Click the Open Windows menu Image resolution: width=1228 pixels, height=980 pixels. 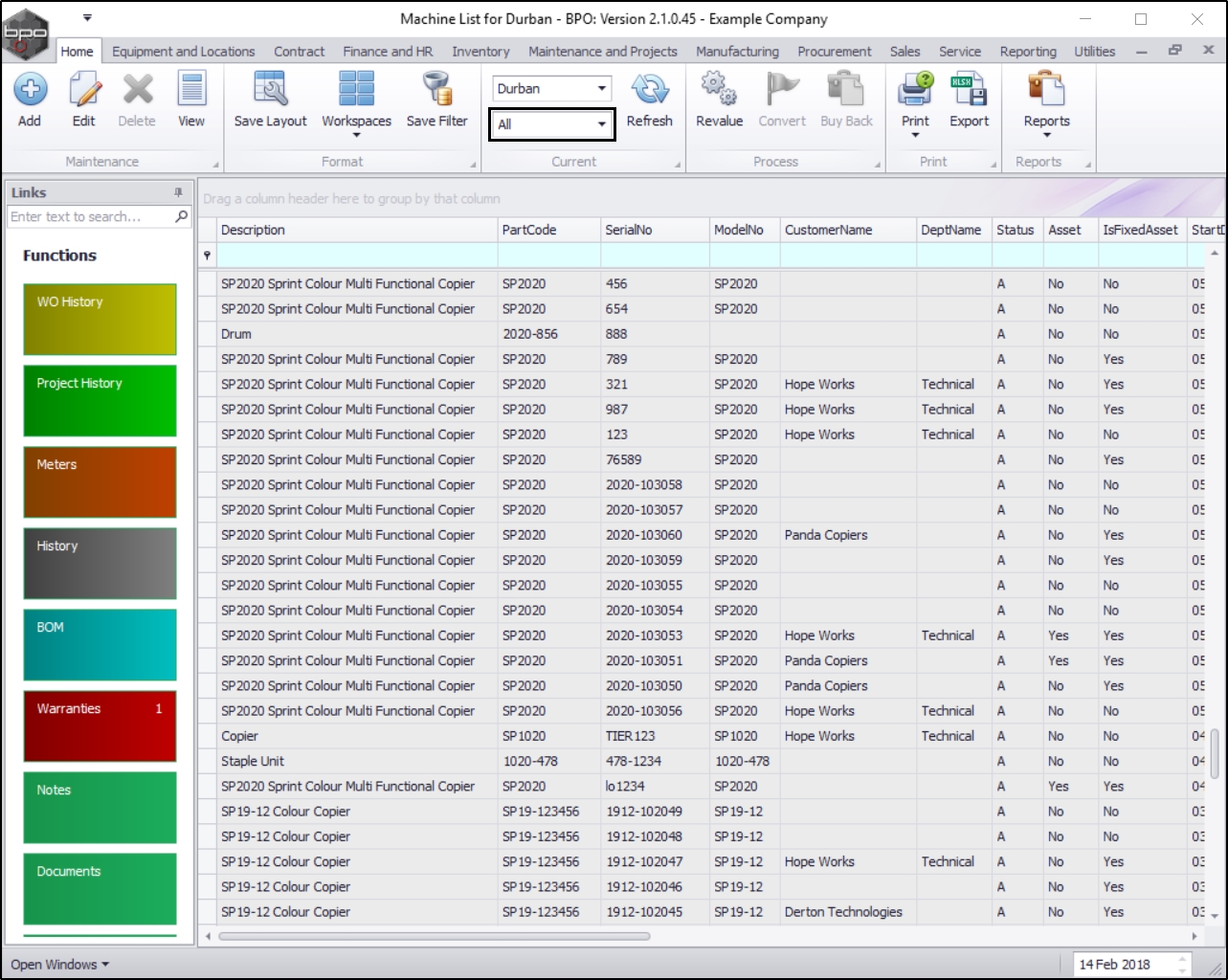(x=59, y=965)
